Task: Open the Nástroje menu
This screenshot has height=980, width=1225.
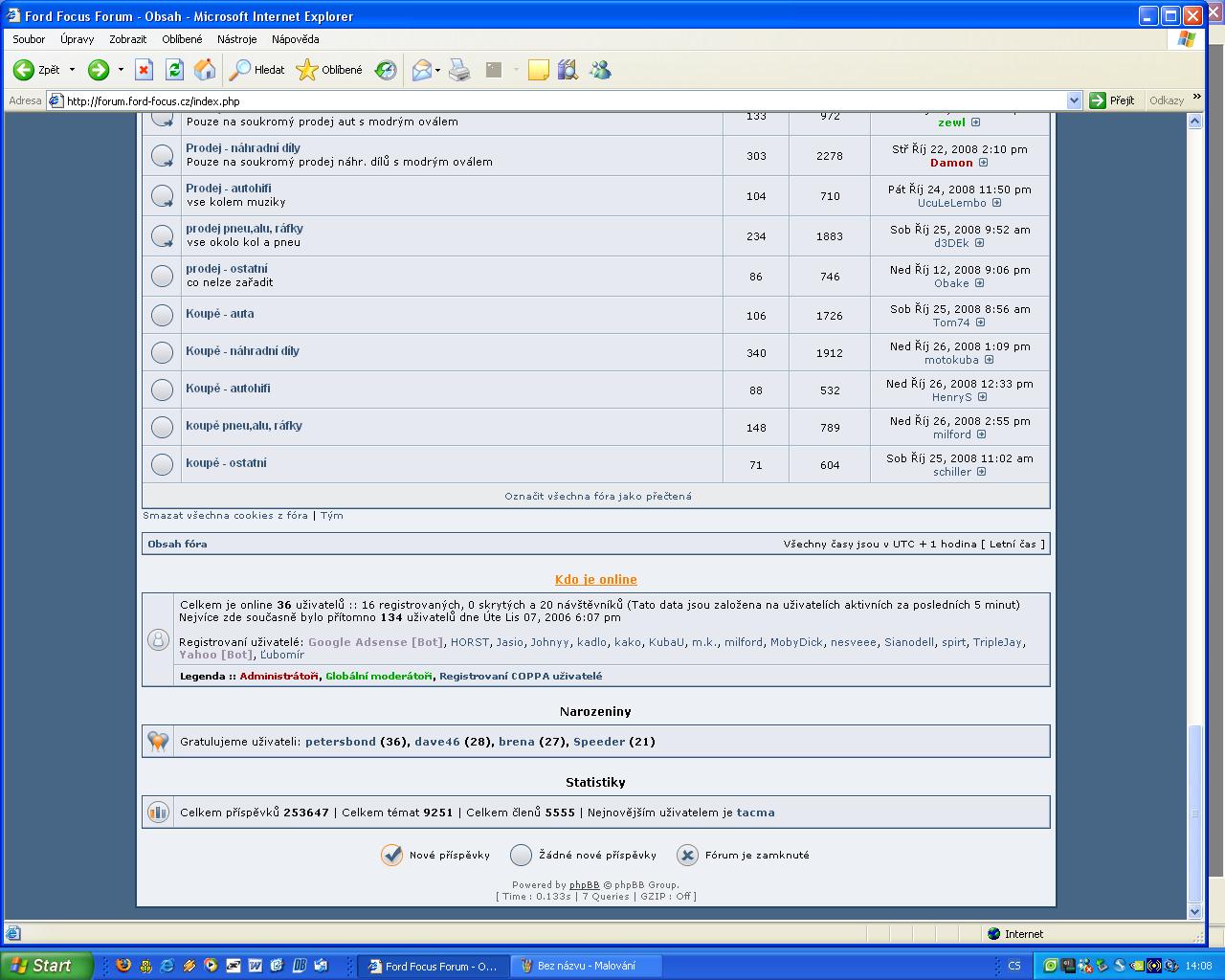Action: click(236, 39)
